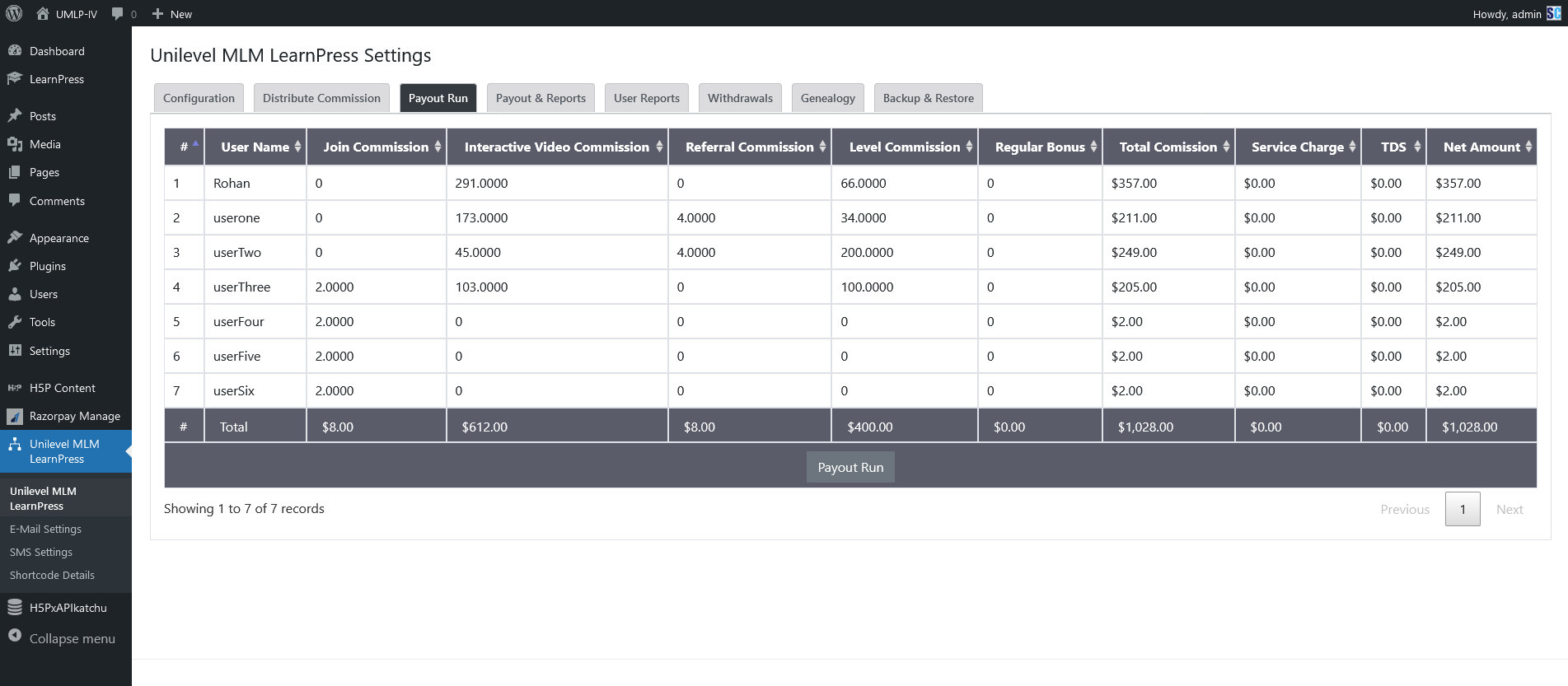Click the Showing 1 to 7 of 7 records text
The height and width of the screenshot is (686, 1568).
[244, 508]
